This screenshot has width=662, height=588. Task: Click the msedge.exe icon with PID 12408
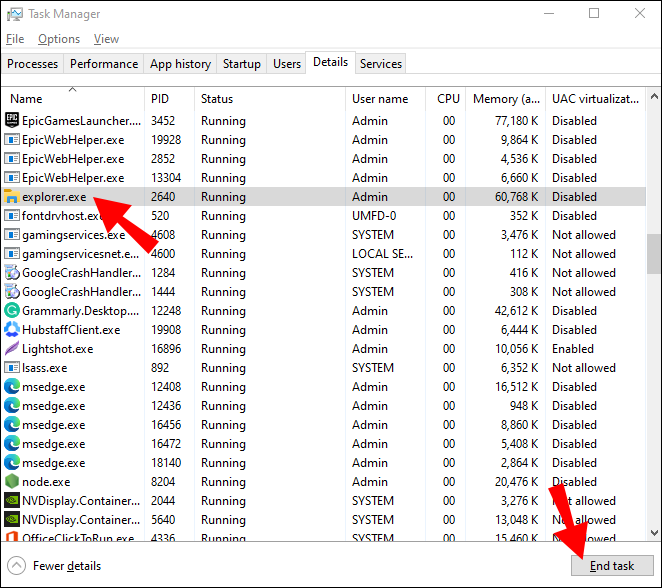(x=12, y=386)
